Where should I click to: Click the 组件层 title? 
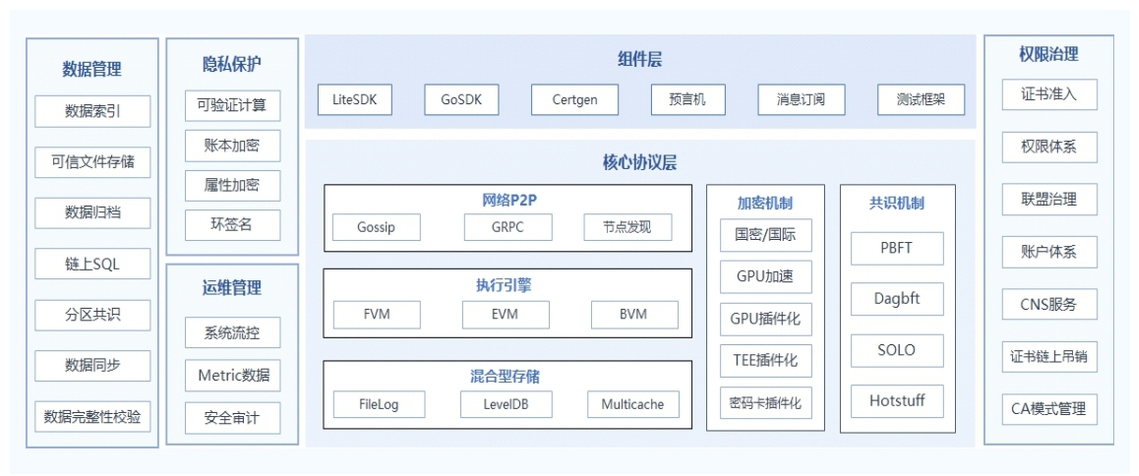[640, 59]
